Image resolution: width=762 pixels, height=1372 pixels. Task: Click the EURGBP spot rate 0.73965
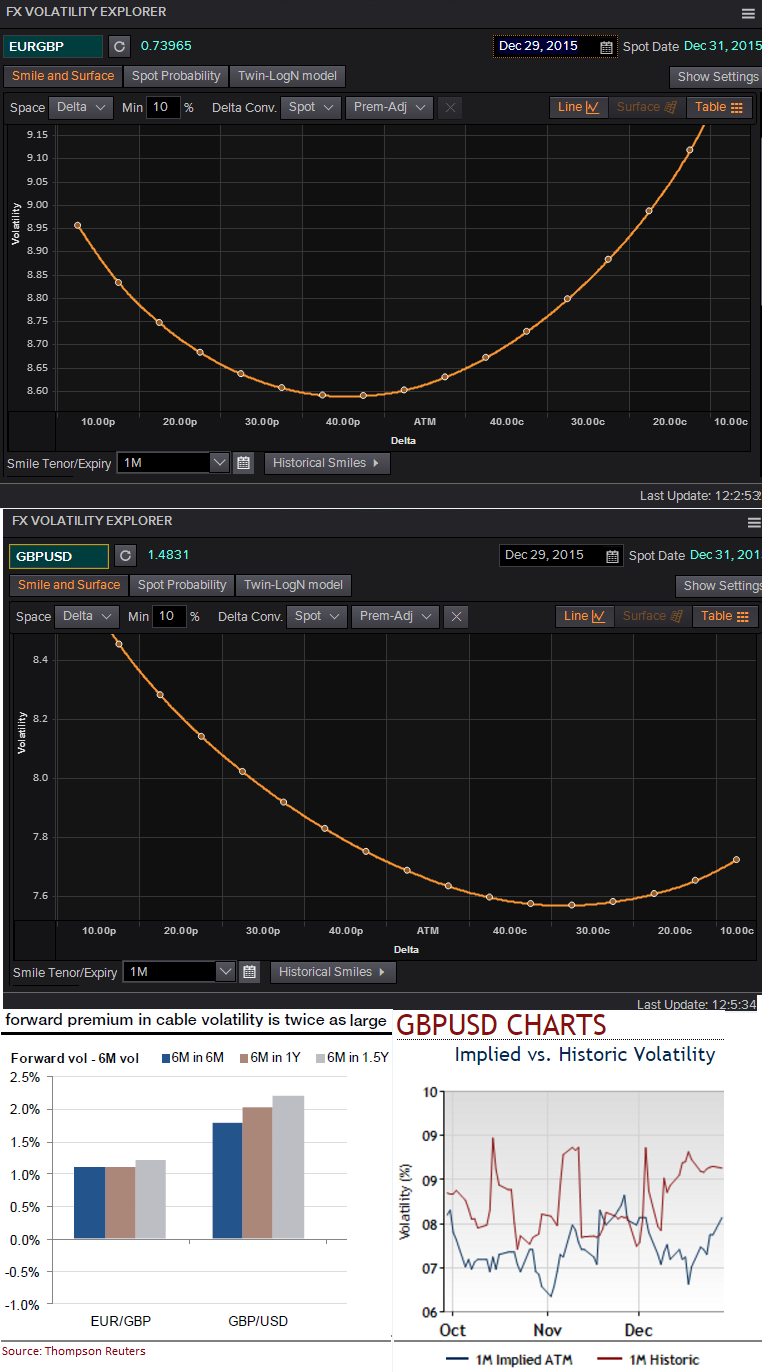(x=166, y=46)
